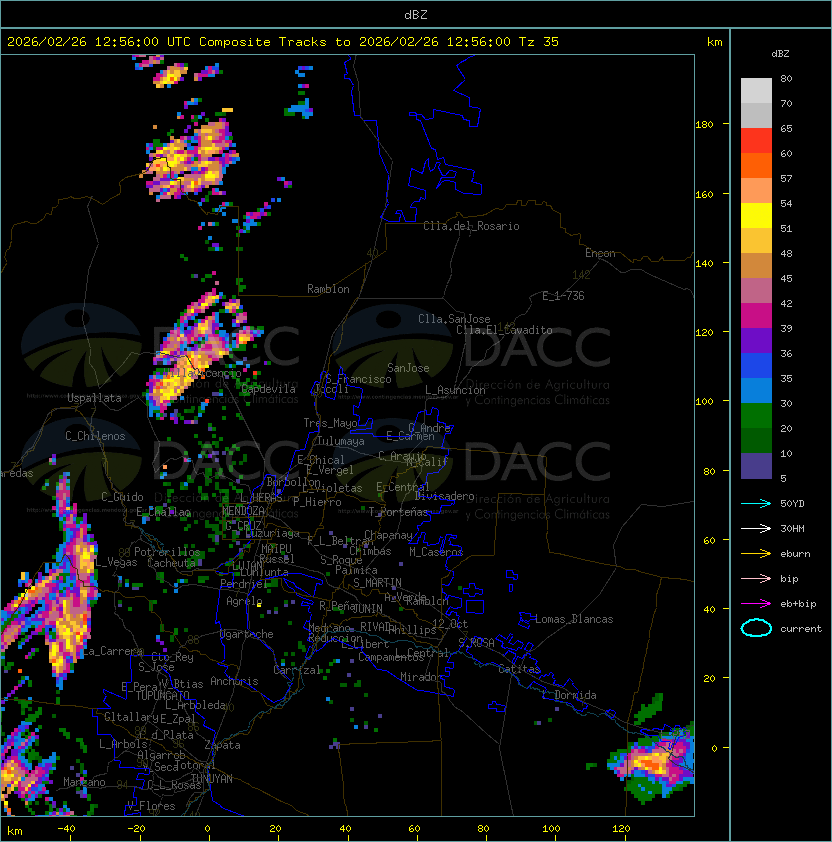Click the 'Zapata' map label
The image size is (832, 842).
[222, 745]
